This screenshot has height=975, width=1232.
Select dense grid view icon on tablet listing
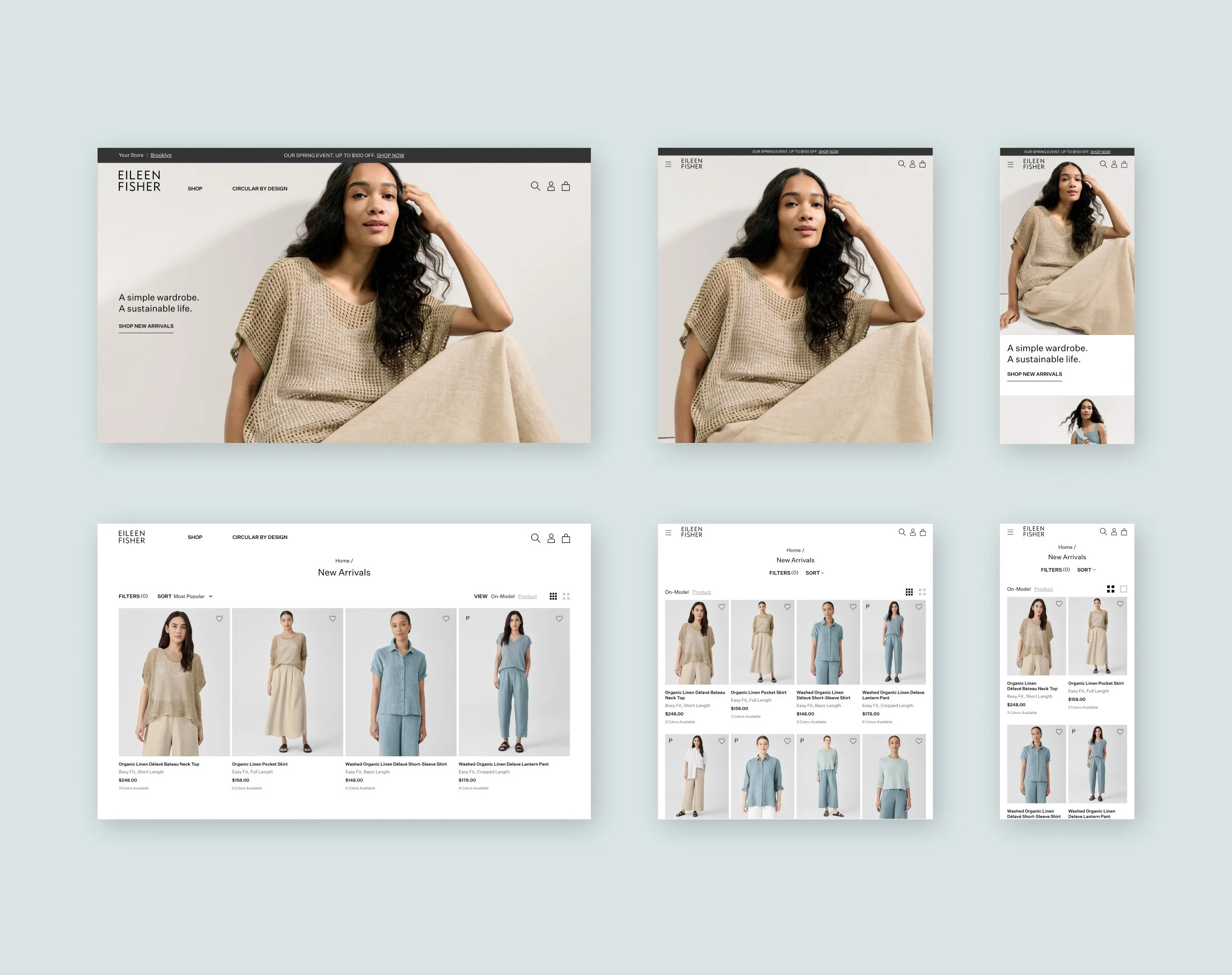click(x=909, y=592)
